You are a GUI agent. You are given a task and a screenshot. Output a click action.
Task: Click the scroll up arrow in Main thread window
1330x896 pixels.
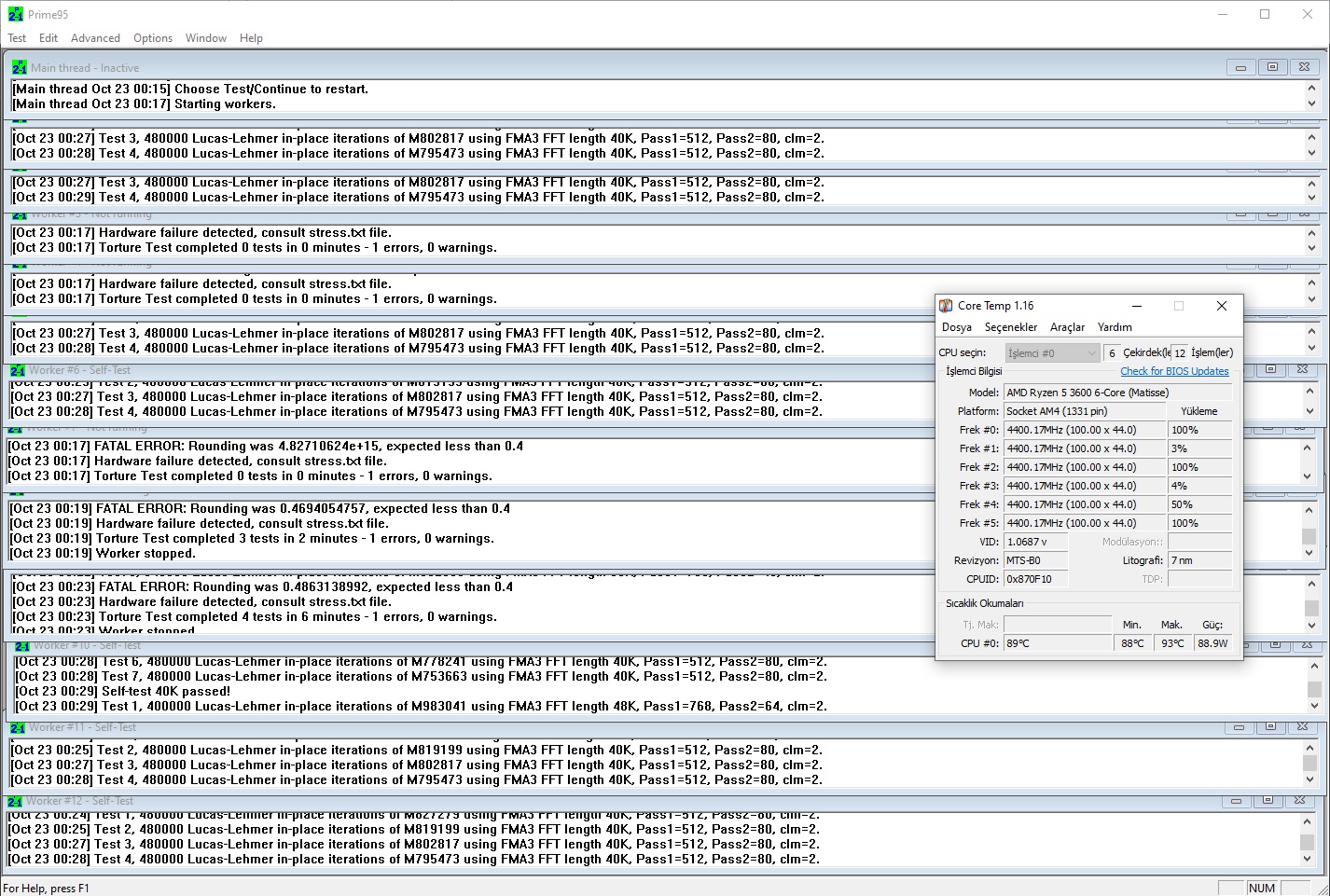tap(1312, 89)
